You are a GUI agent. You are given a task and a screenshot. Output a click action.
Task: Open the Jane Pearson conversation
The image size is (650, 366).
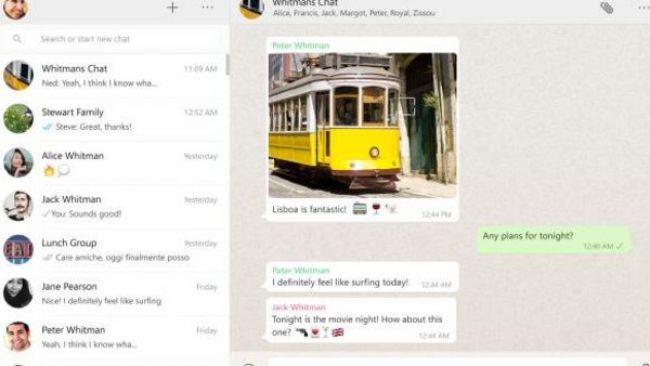pyautogui.click(x=114, y=293)
